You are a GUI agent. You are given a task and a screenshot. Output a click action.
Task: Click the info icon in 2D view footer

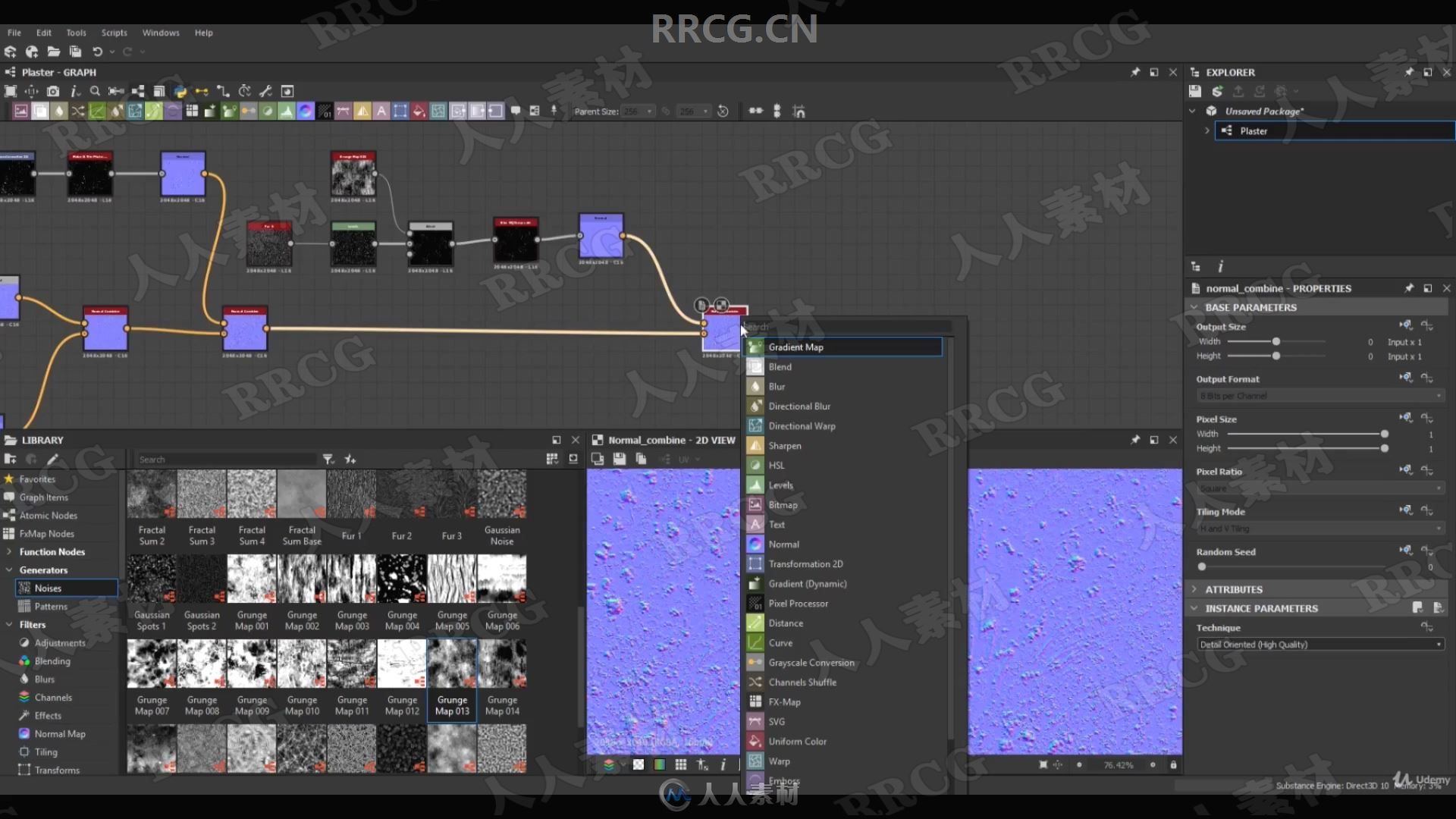pos(723,764)
